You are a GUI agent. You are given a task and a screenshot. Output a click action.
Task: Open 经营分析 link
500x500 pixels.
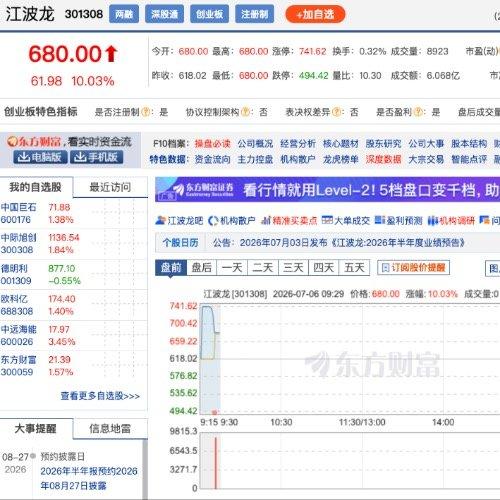coord(298,144)
